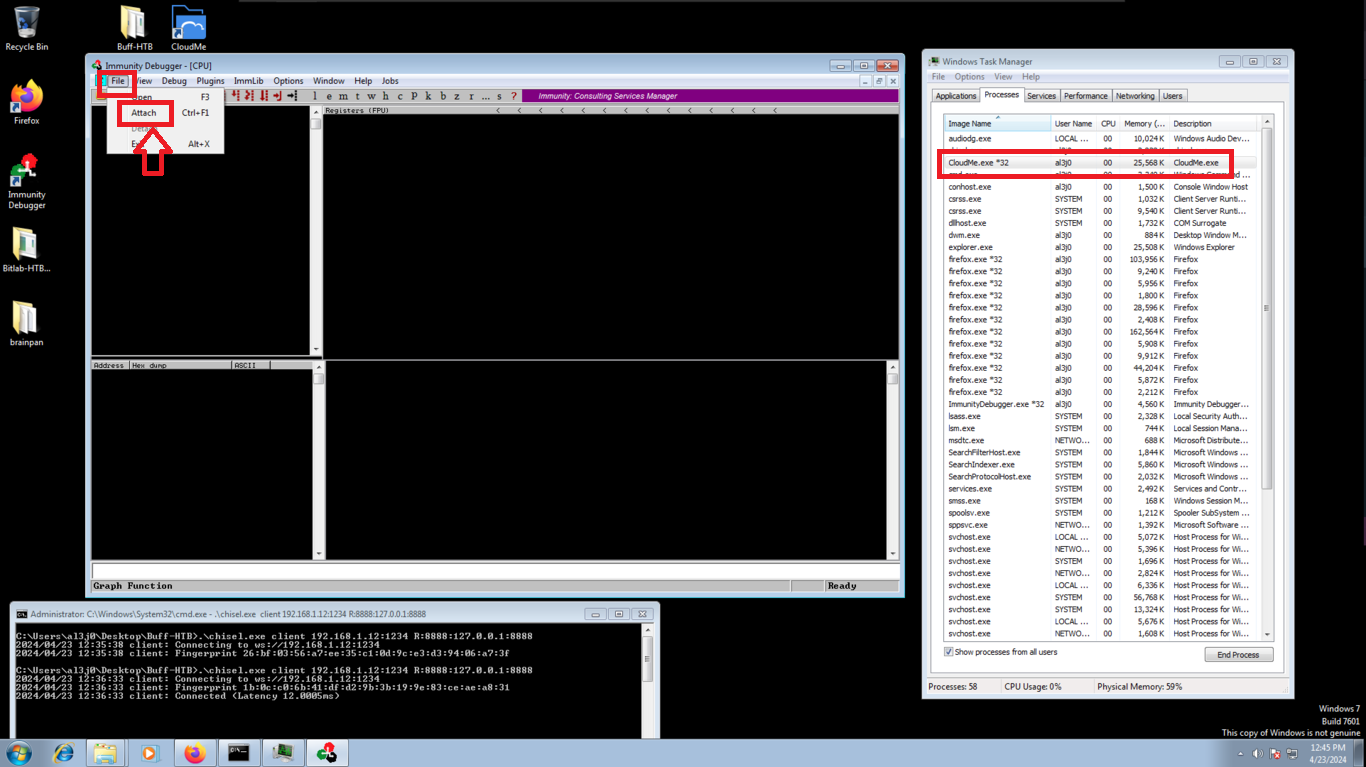Viewport: 1366px width, 767px height.
Task: Click the taskbar clock showing 12:45 PM
Action: 1329,754
